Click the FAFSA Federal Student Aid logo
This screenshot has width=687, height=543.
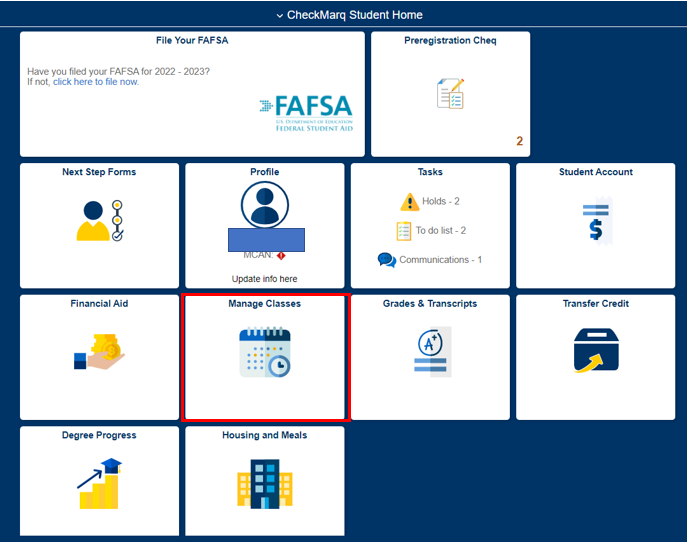point(306,111)
